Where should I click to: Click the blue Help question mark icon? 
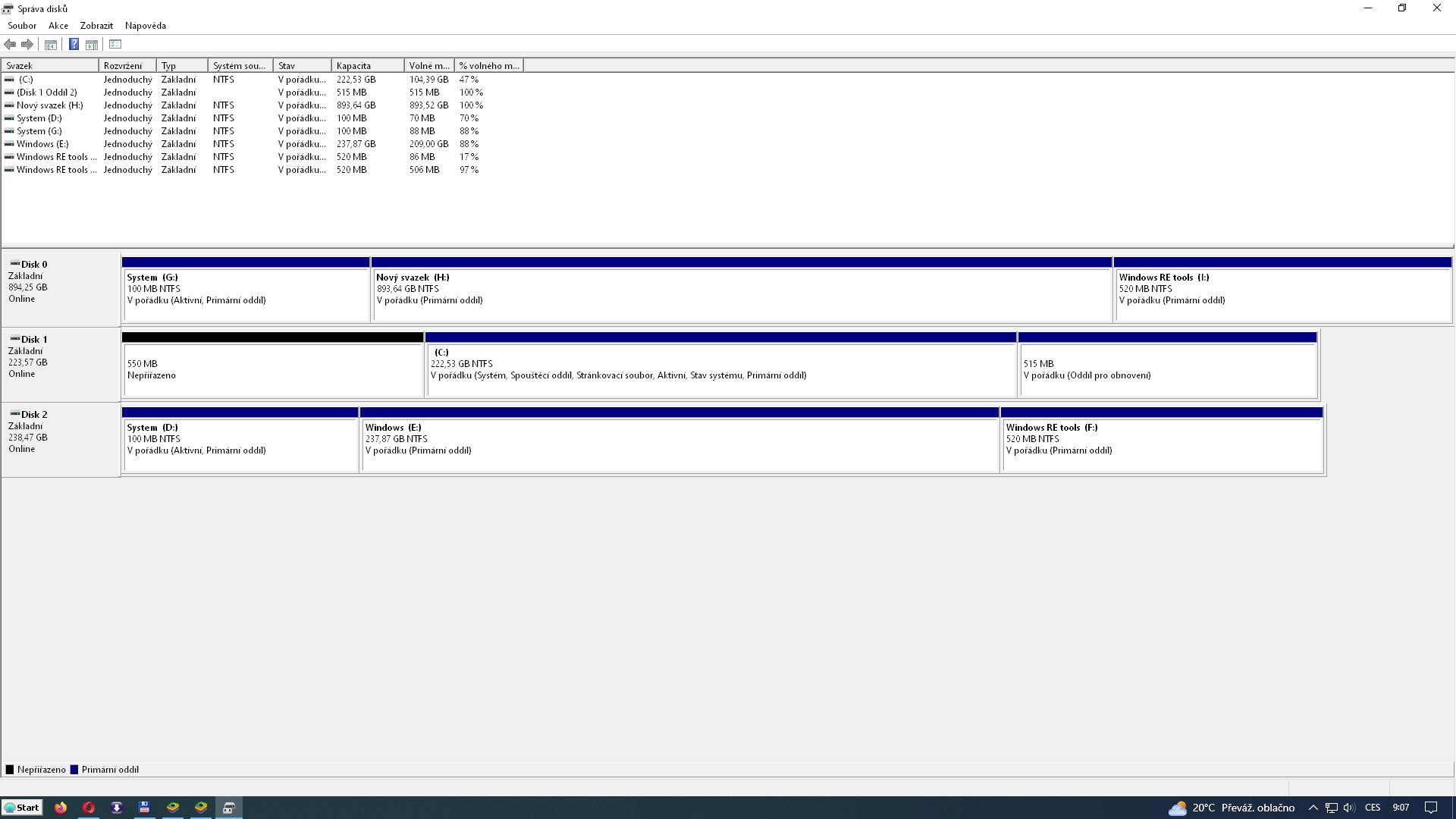74,45
